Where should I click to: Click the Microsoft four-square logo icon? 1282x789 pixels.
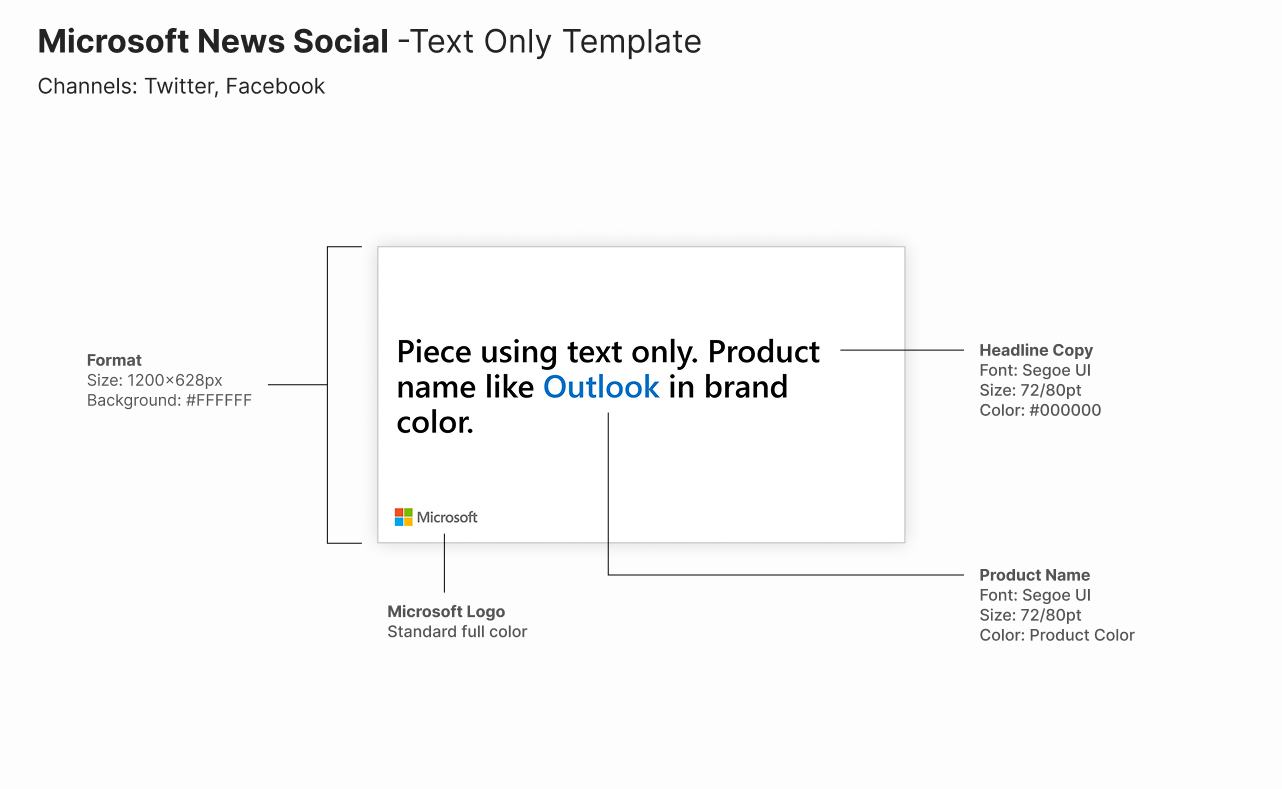(404, 517)
